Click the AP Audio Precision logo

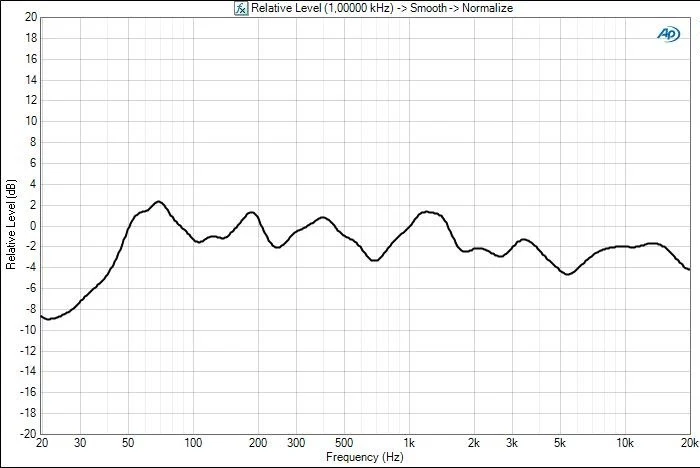coord(668,34)
